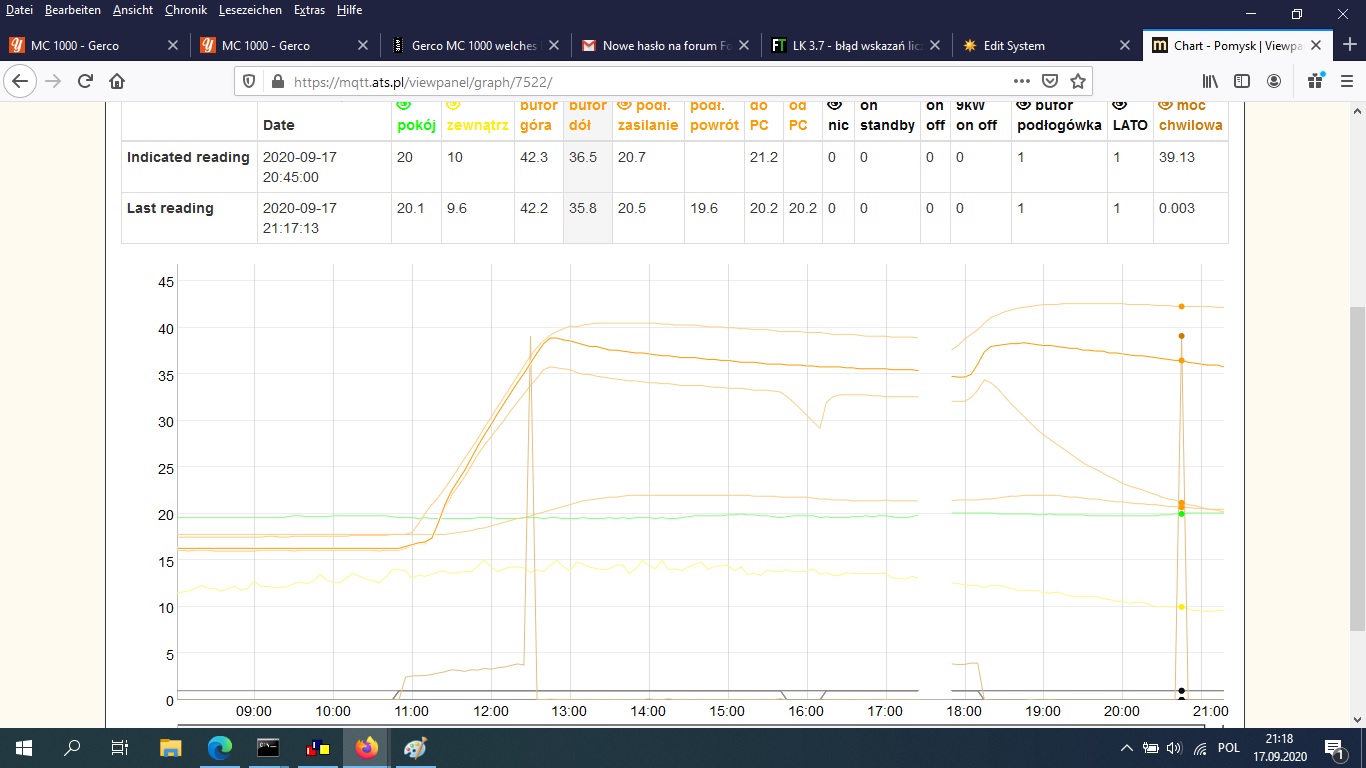Open a new browser tab
The width and height of the screenshot is (1366, 768).
point(1349,45)
